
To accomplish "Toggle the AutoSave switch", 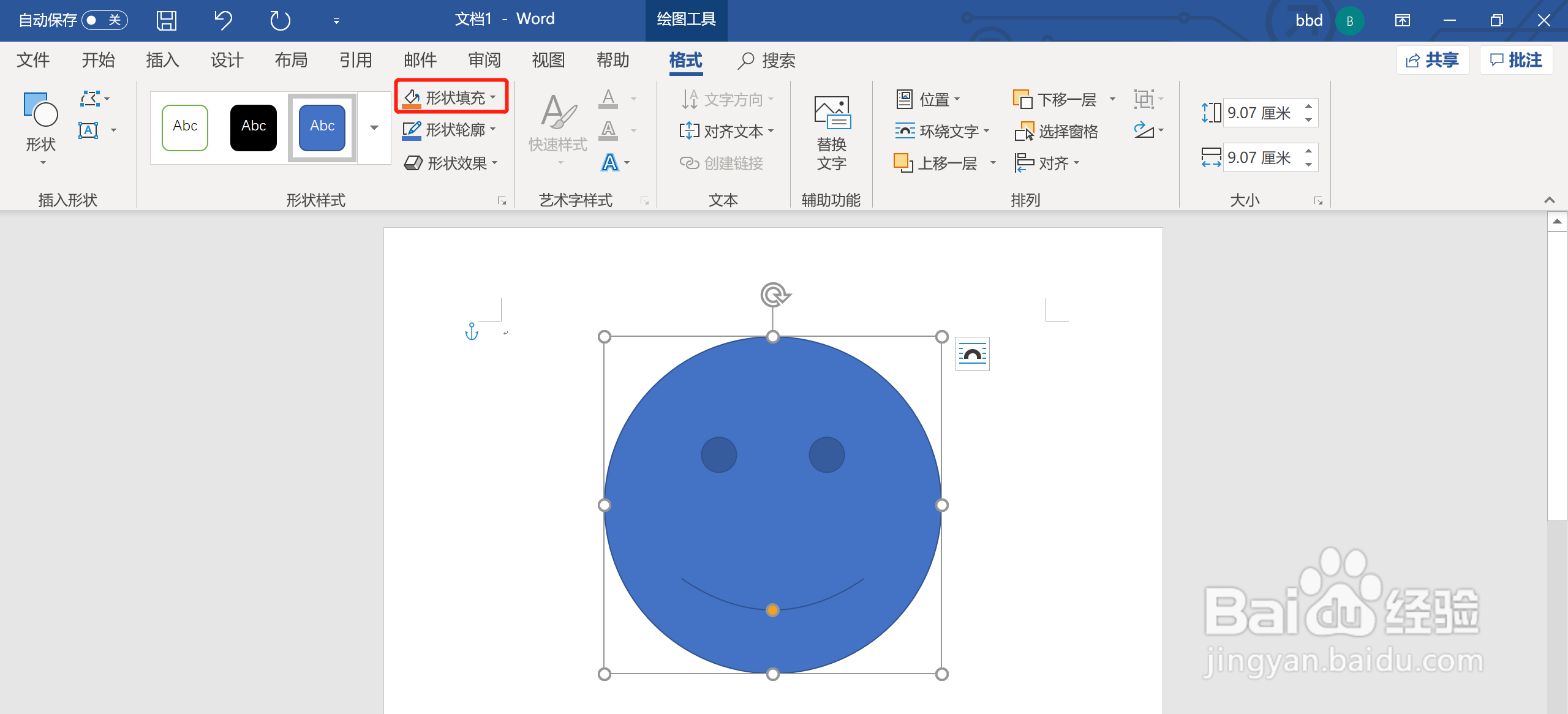I will pyautogui.click(x=104, y=20).
